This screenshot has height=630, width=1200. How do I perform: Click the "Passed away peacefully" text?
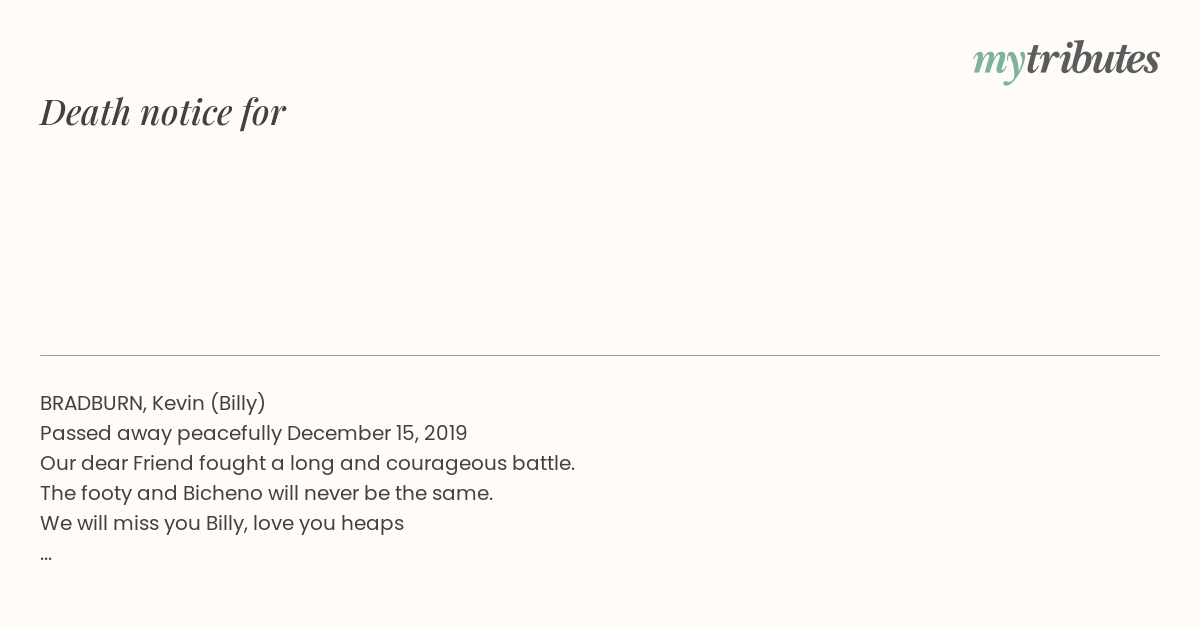(x=160, y=433)
